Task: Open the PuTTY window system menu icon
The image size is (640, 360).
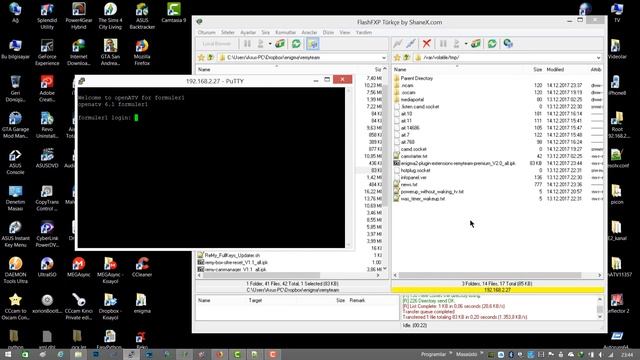Action: click(x=81, y=81)
